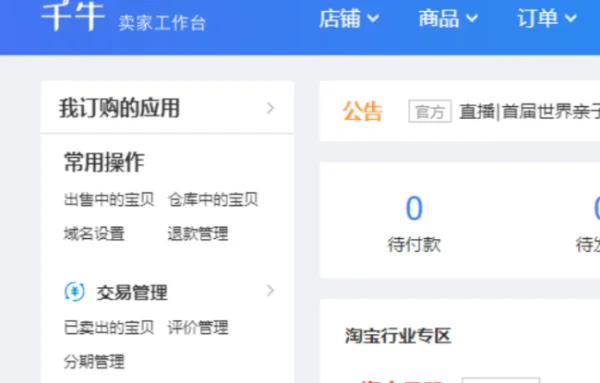
Task: Open 评价管理
Action: [x=198, y=328]
